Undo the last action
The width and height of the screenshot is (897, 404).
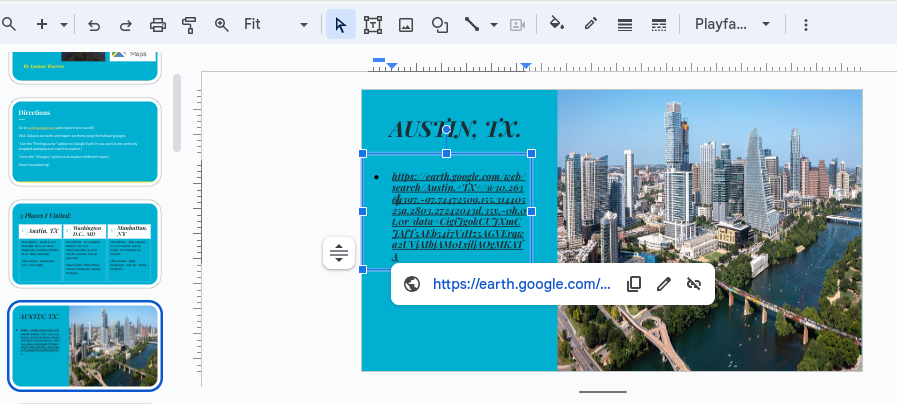(x=94, y=25)
